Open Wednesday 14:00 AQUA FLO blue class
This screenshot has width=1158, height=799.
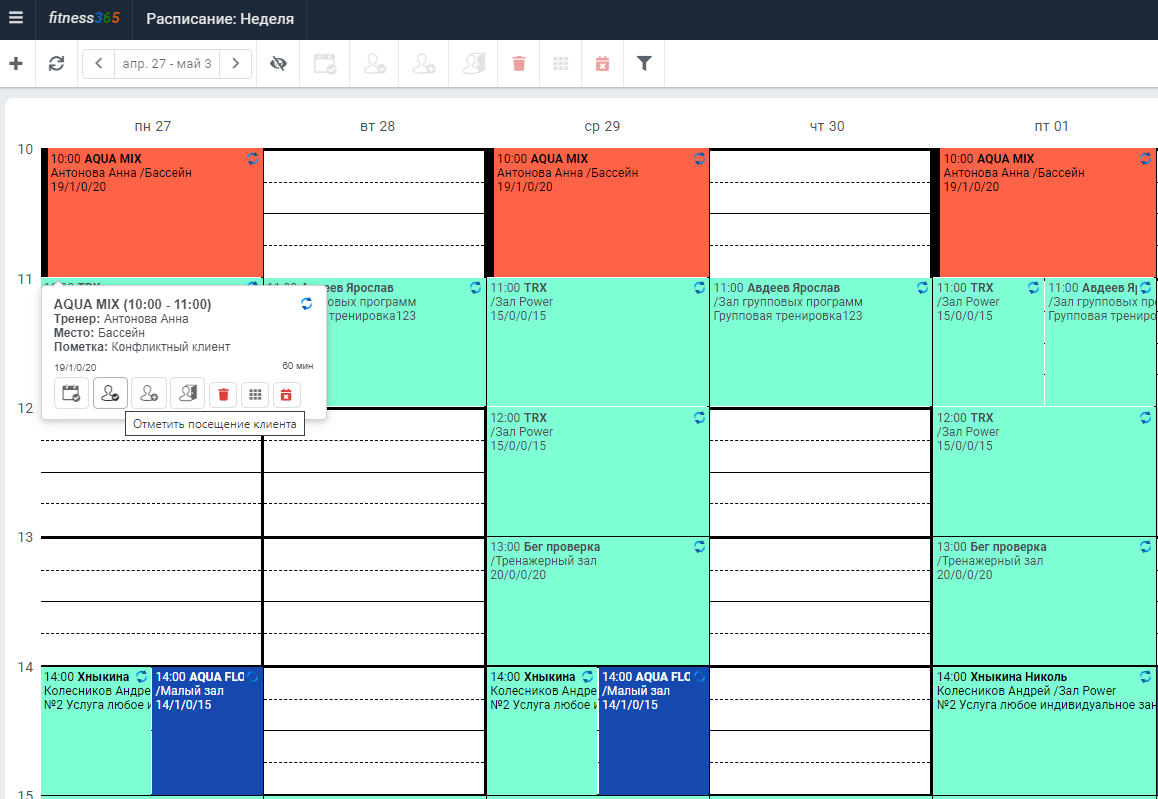click(x=654, y=731)
